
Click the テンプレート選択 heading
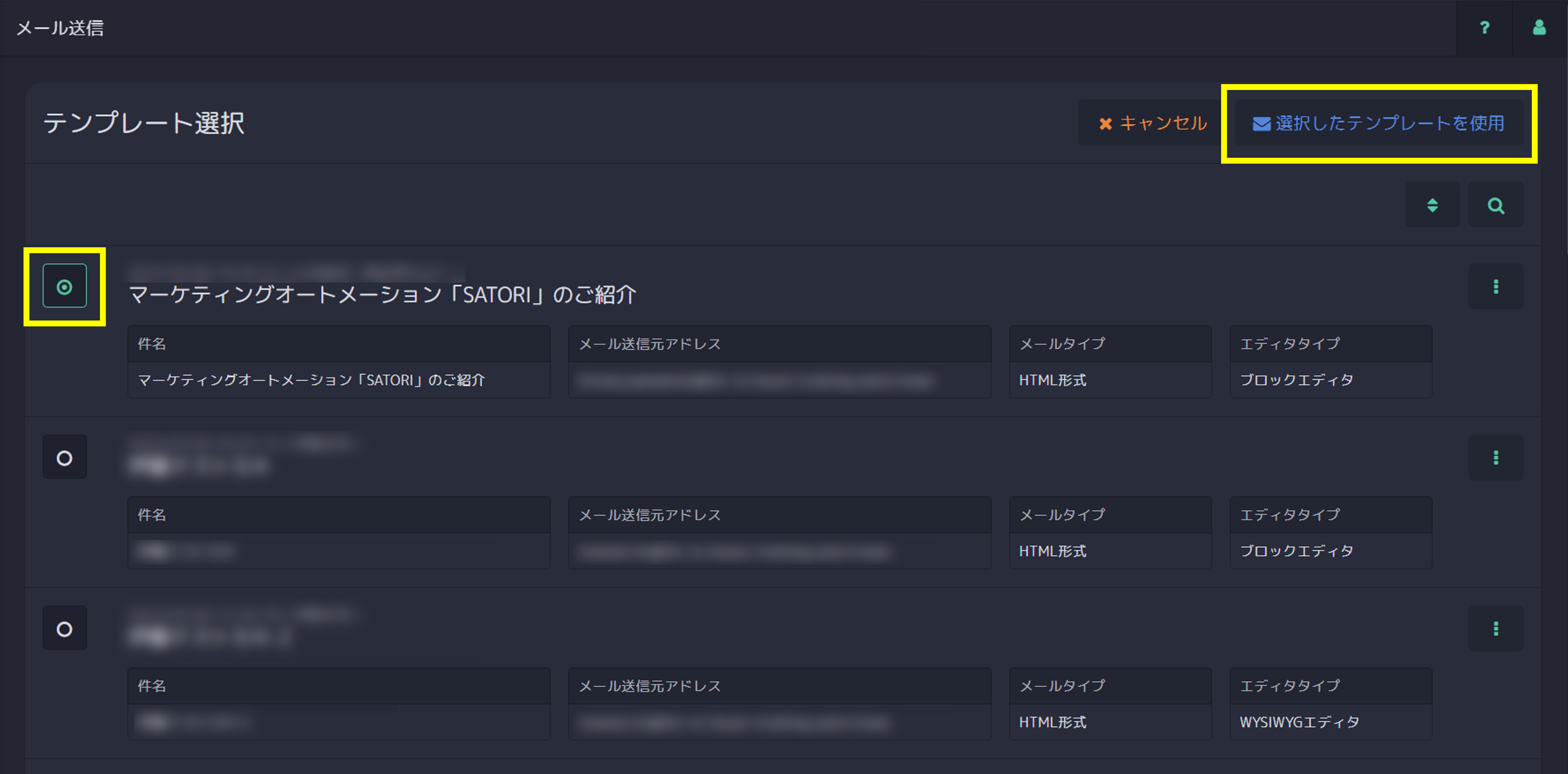(144, 123)
